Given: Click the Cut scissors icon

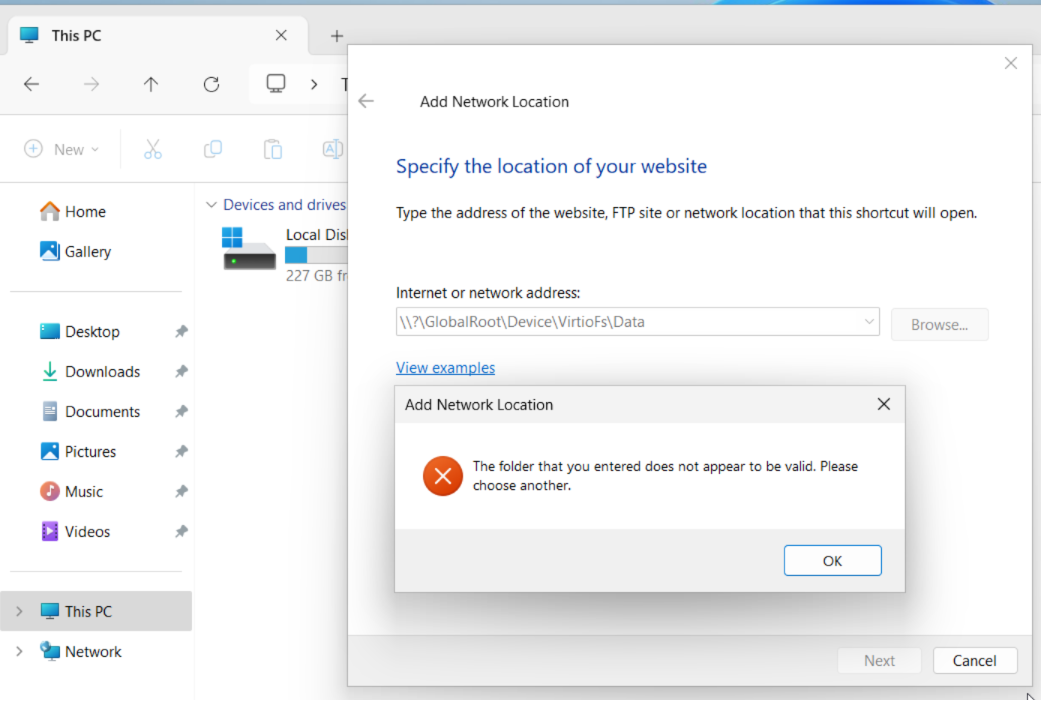Looking at the screenshot, I should coord(152,149).
